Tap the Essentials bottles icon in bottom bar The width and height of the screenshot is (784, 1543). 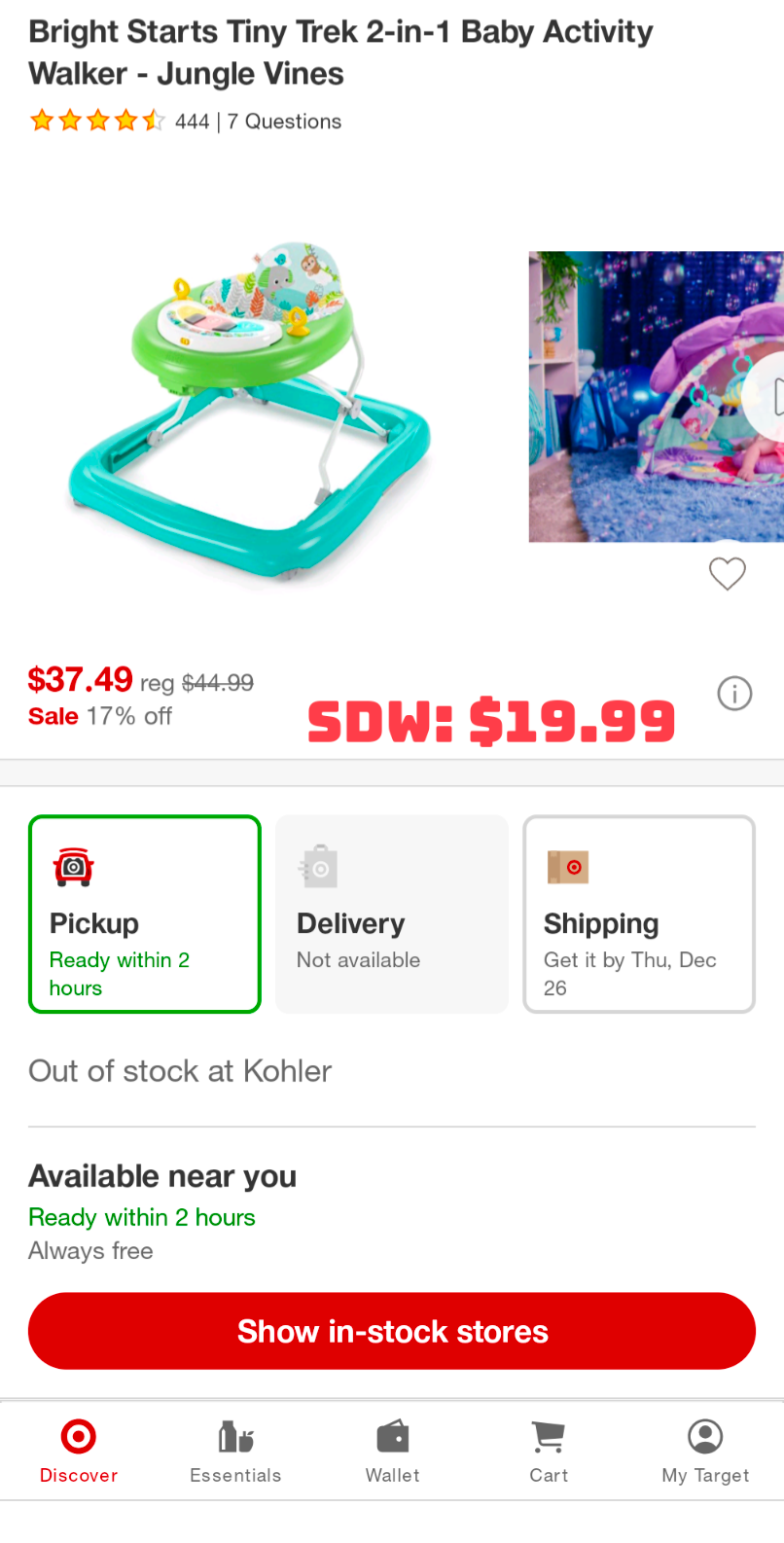(x=235, y=1435)
